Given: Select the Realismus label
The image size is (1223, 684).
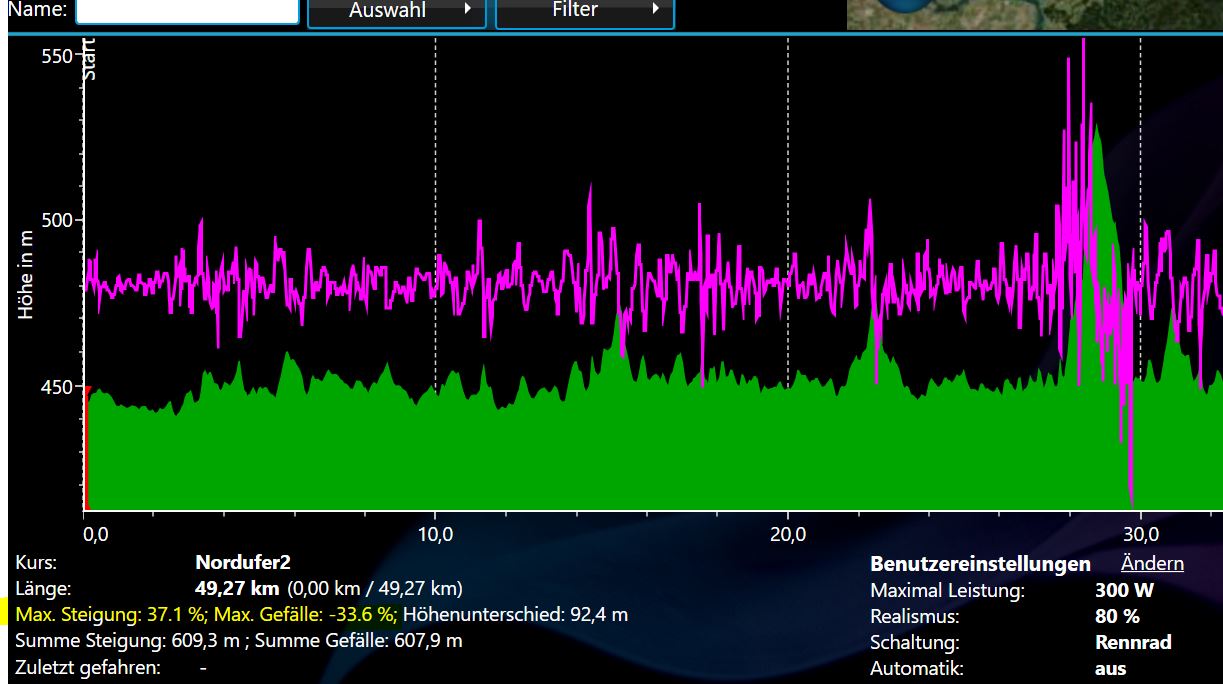Looking at the screenshot, I should (914, 617).
